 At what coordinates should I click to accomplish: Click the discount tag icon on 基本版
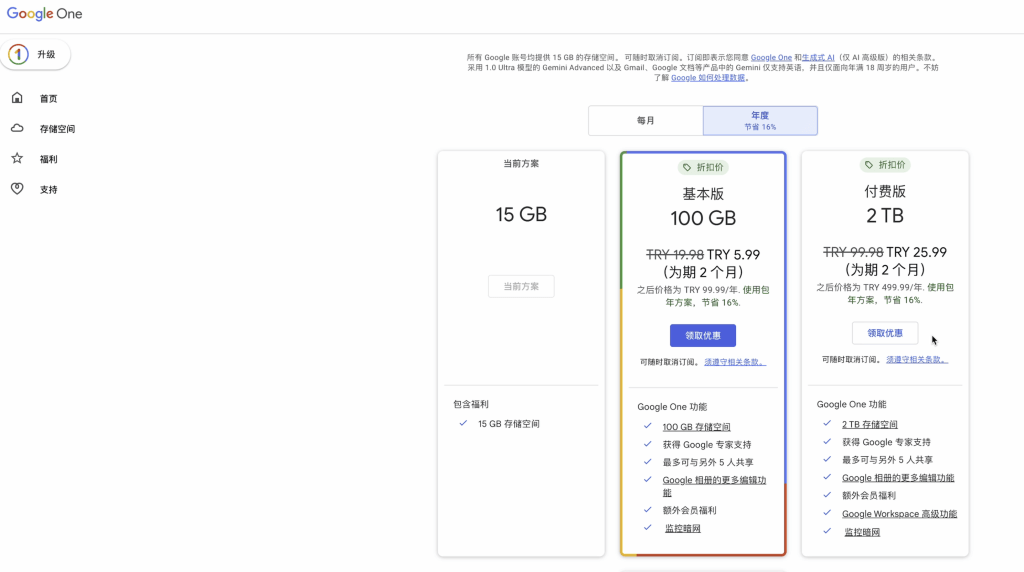[x=687, y=167]
